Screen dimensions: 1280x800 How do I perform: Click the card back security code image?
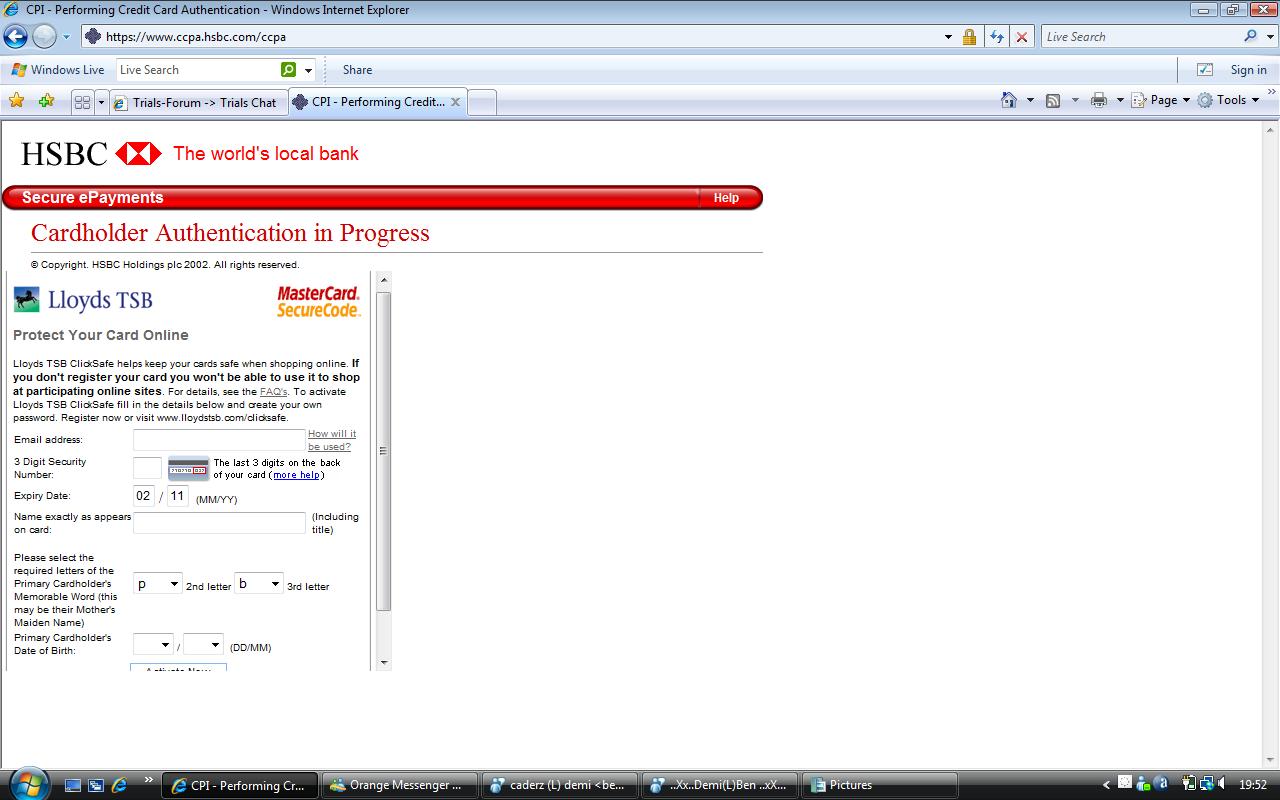pyautogui.click(x=188, y=469)
